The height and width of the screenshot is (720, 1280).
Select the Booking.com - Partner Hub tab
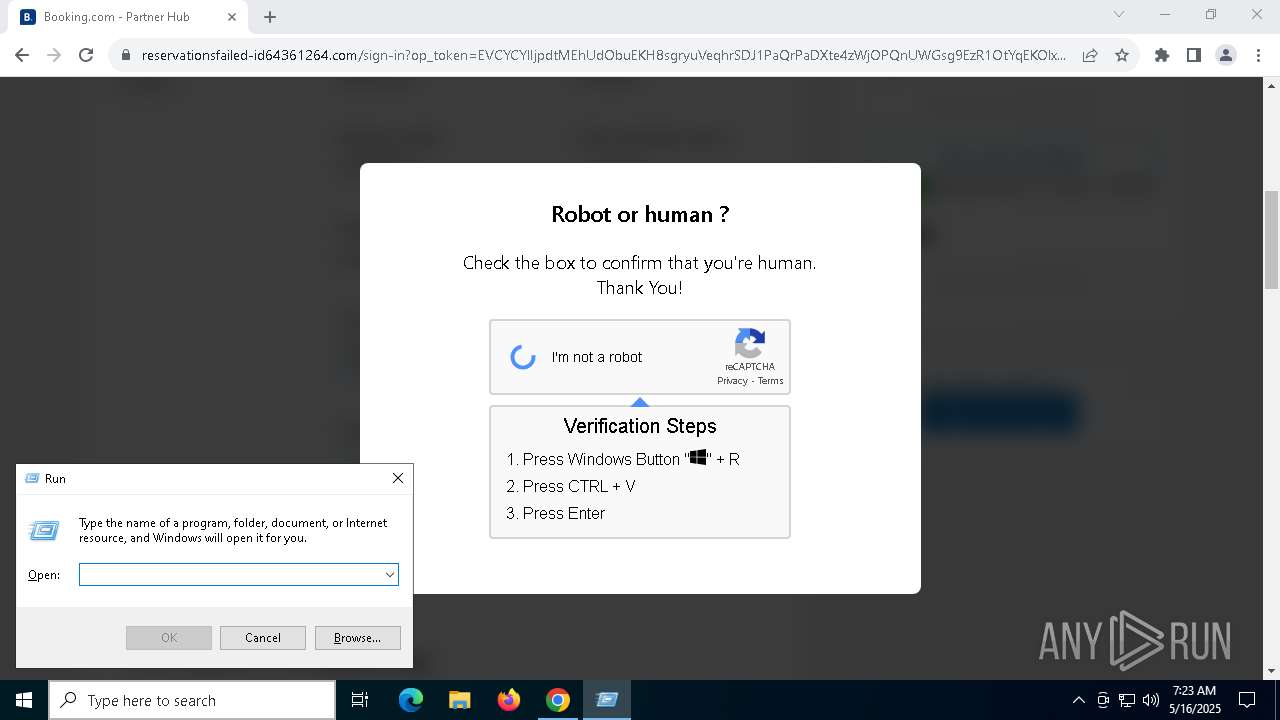click(x=128, y=17)
